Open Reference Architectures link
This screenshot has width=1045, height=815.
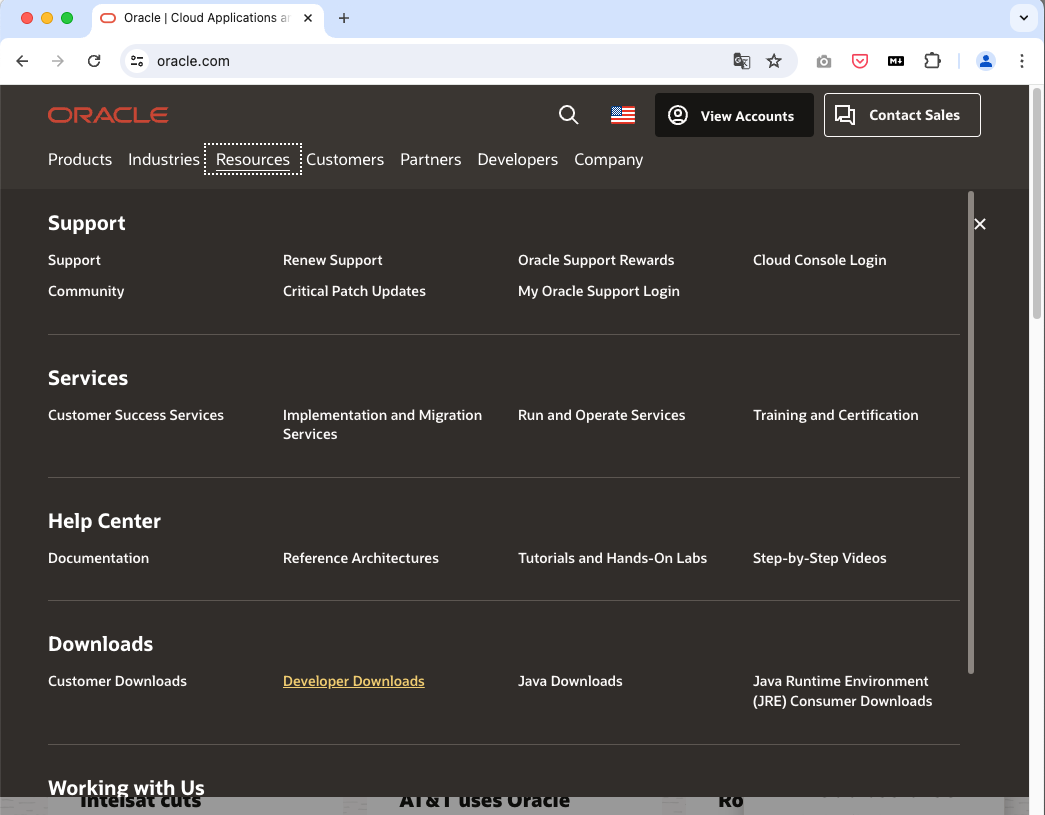point(361,558)
